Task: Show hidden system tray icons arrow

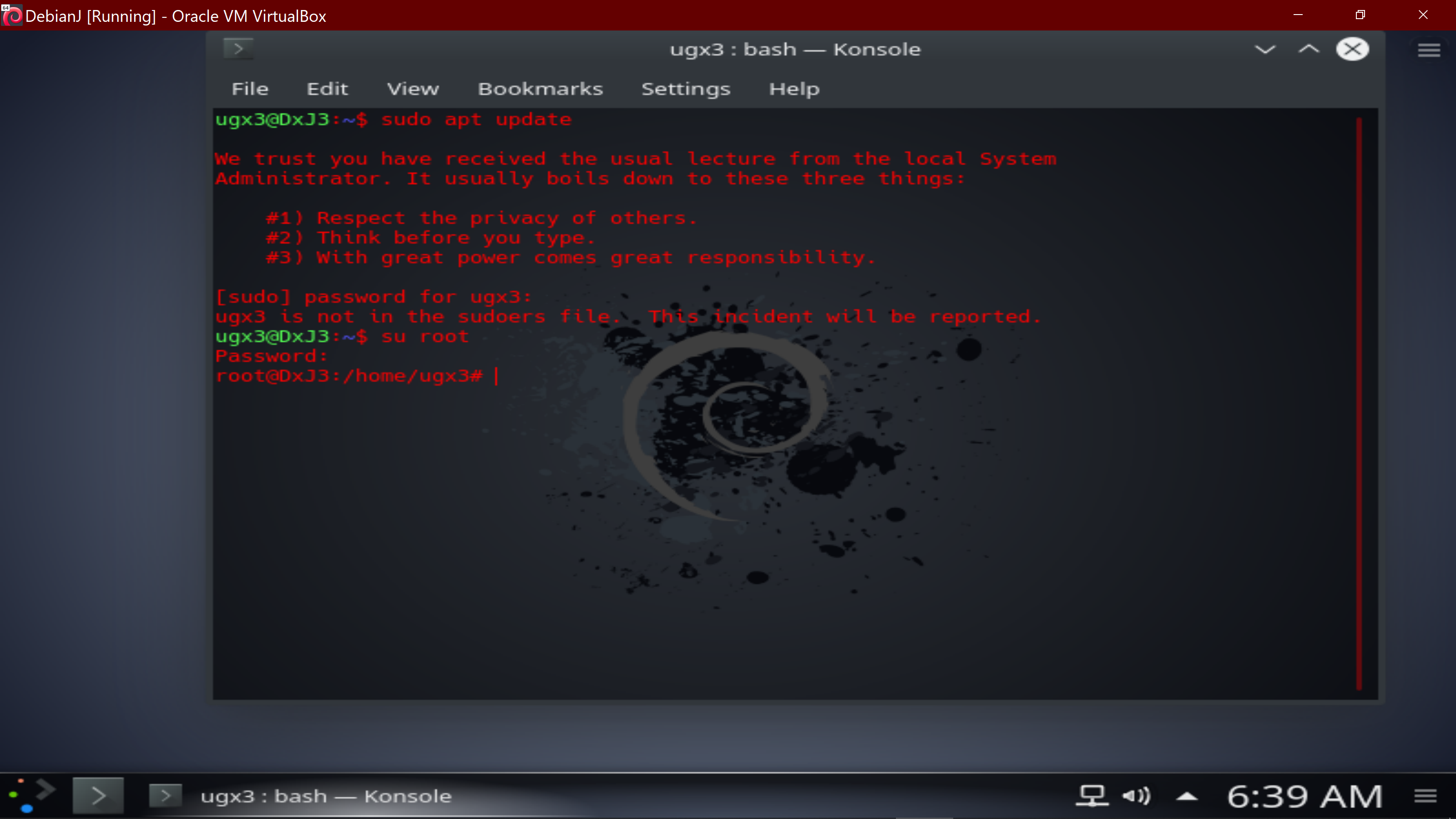Action: coord(1187,796)
